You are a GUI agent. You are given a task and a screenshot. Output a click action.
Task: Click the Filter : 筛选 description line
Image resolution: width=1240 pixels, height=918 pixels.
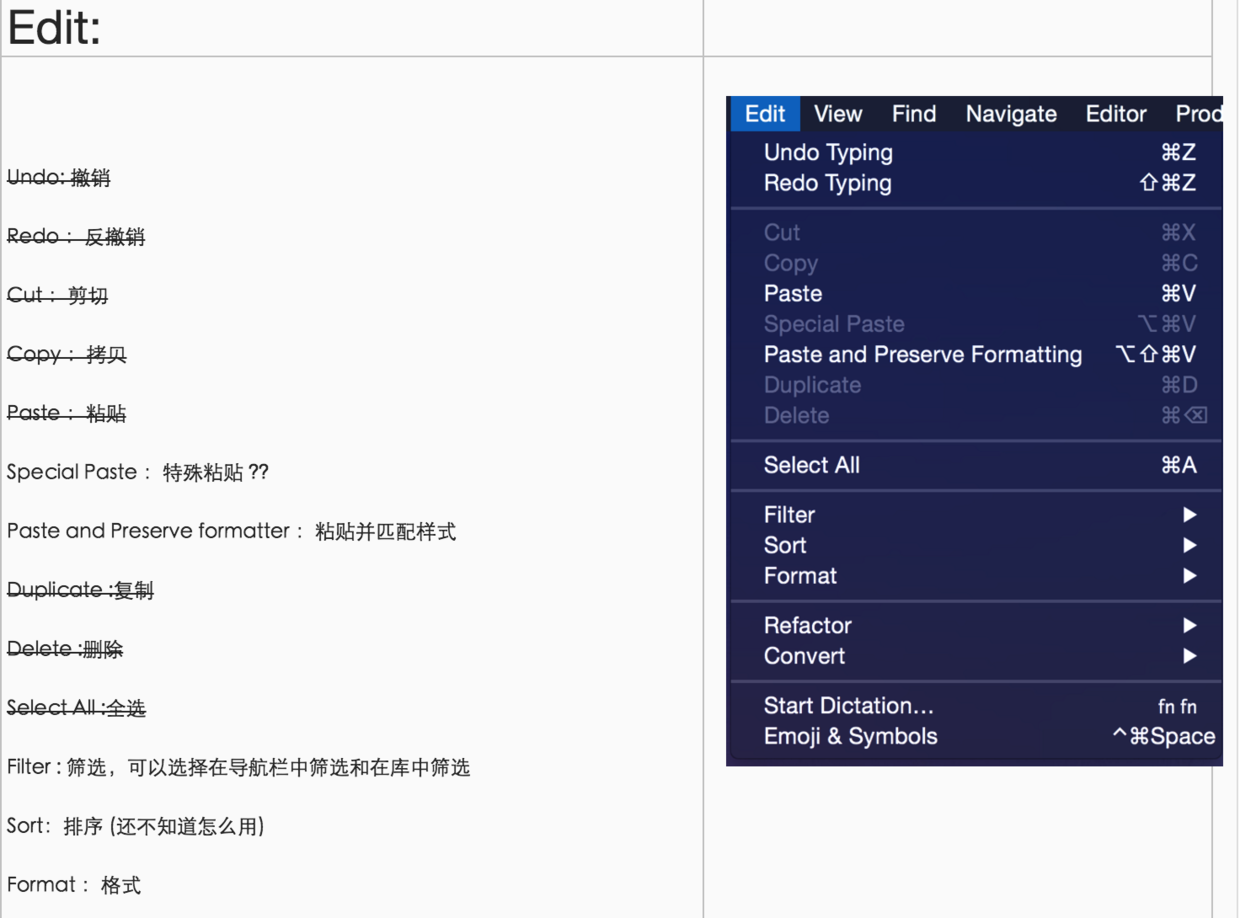click(x=238, y=767)
